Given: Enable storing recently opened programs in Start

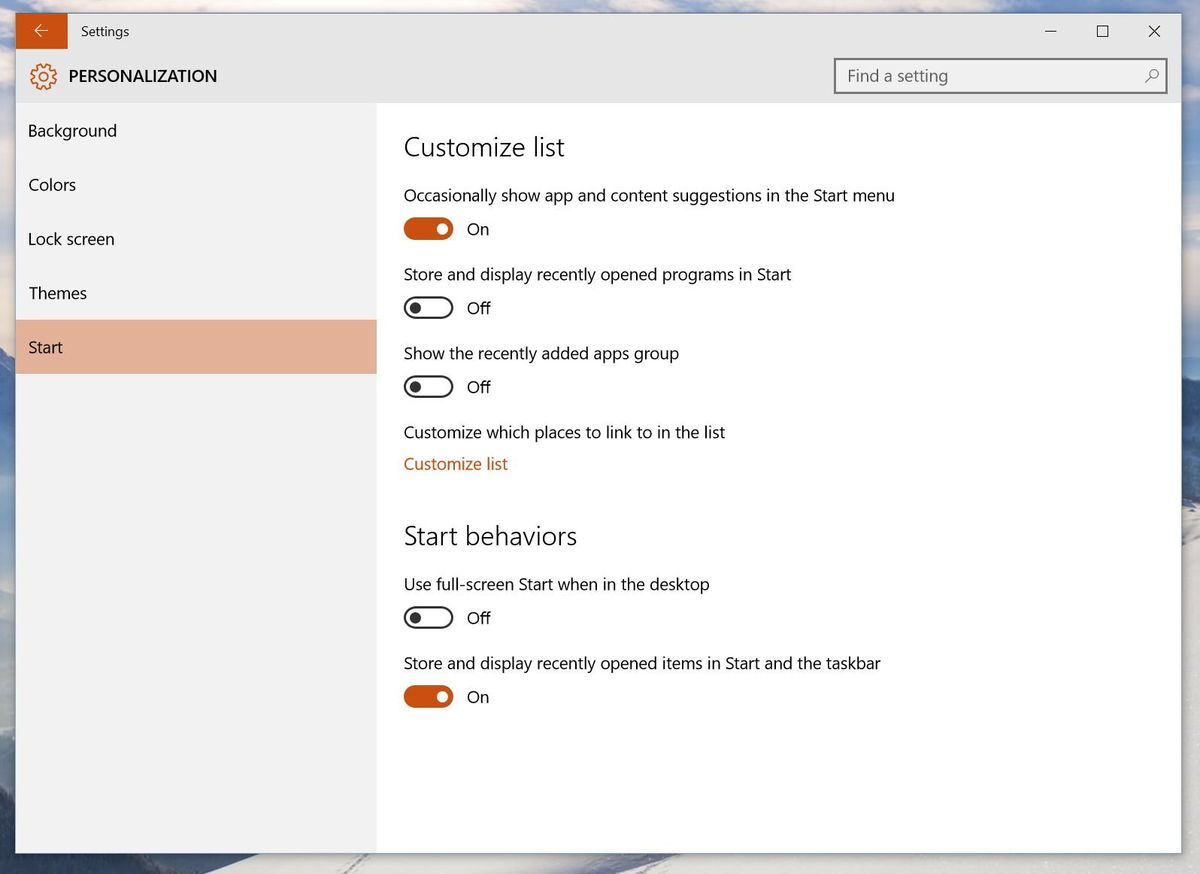Looking at the screenshot, I should [x=428, y=307].
